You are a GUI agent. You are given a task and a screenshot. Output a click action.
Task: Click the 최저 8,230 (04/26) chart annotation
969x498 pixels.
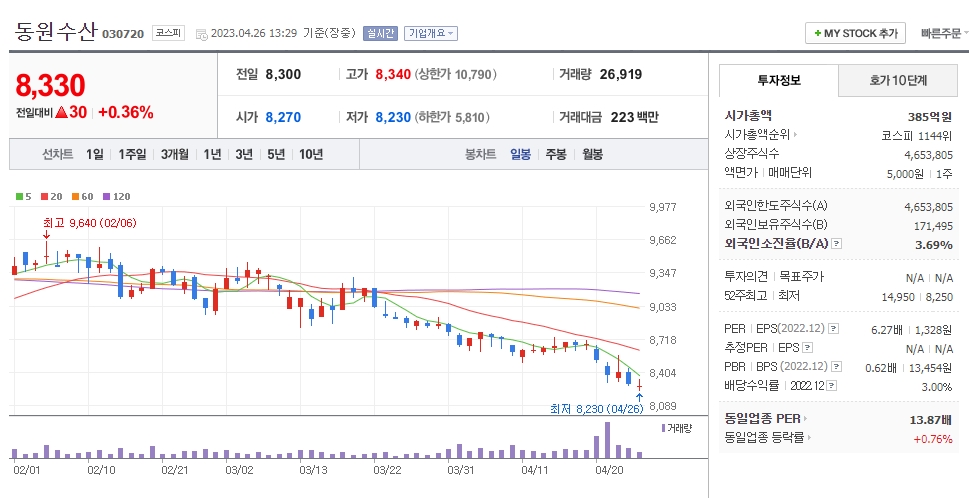[x=596, y=409]
